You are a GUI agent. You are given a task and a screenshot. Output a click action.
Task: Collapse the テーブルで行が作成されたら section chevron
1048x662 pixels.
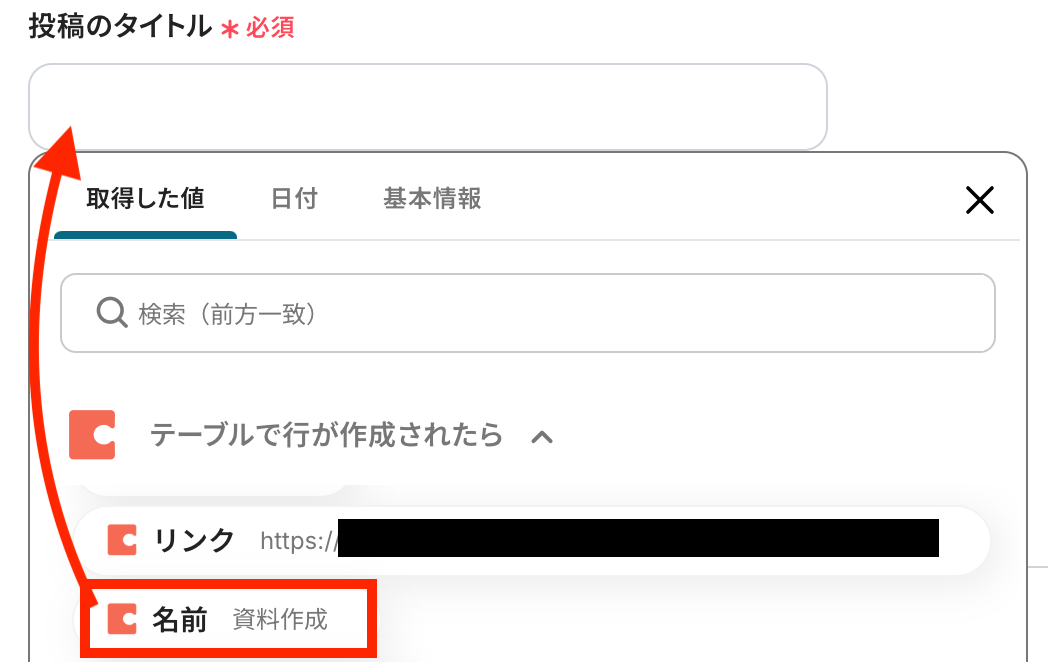point(542,436)
